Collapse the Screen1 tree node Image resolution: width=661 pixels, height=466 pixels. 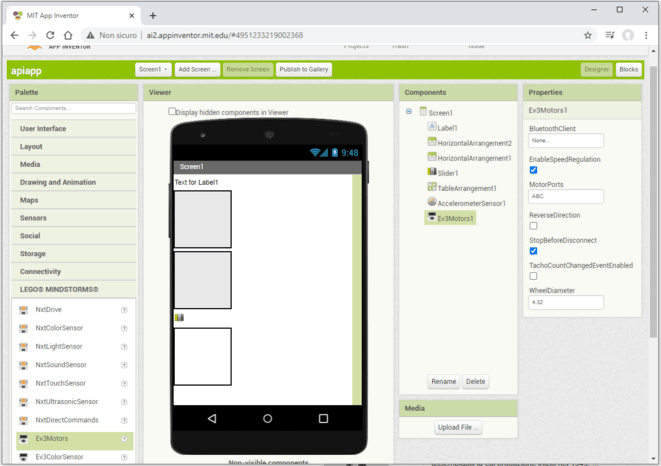409,112
